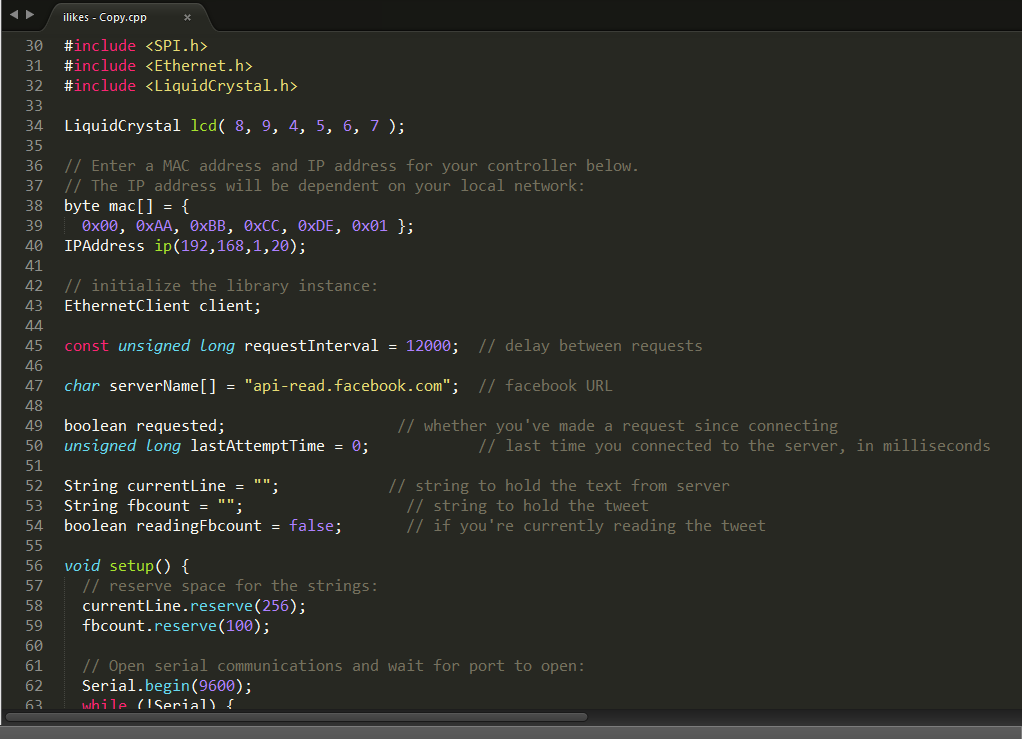The height and width of the screenshot is (739, 1022).
Task: Click line number 38 in the gutter
Action: coord(34,206)
